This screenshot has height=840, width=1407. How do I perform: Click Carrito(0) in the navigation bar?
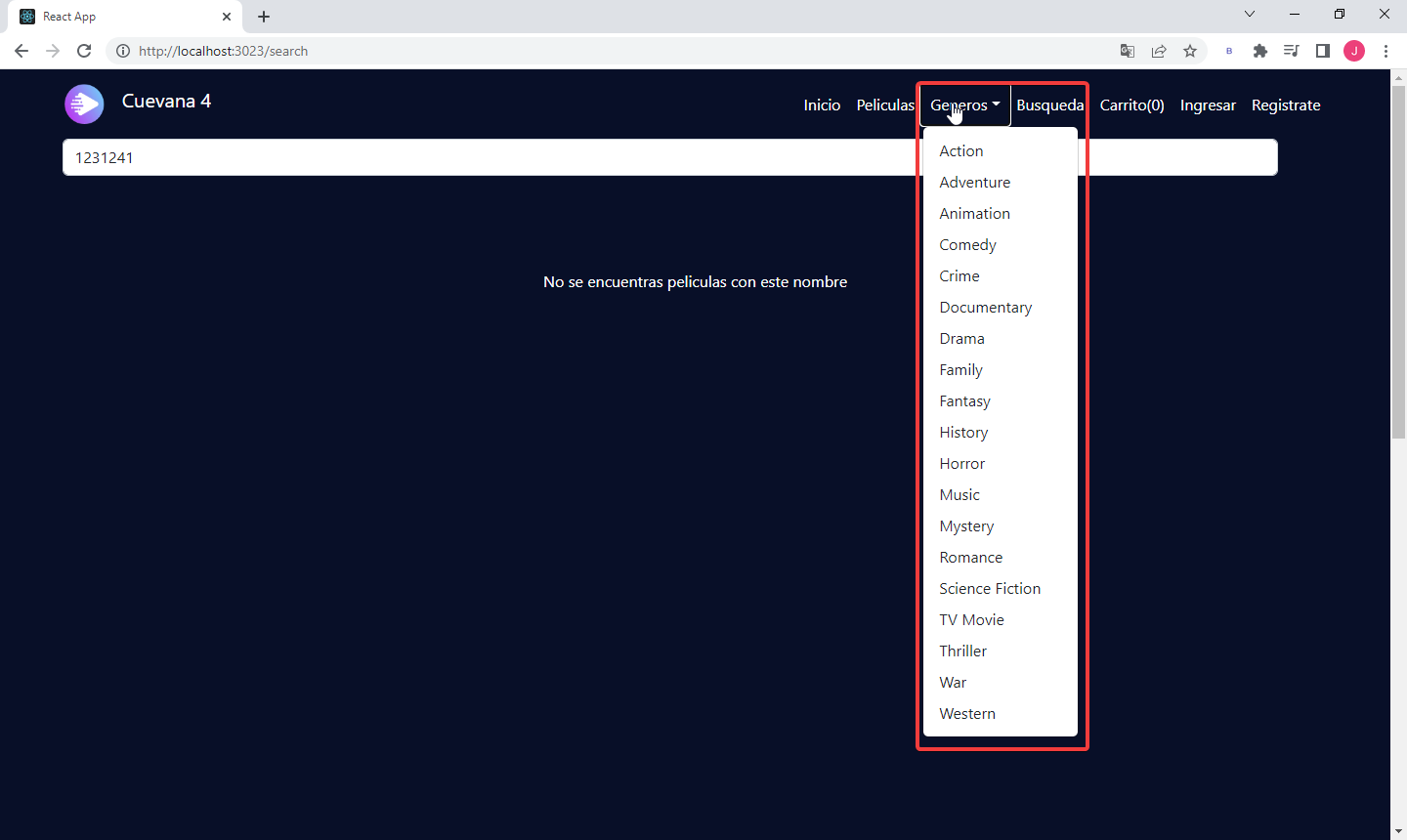pos(1131,105)
